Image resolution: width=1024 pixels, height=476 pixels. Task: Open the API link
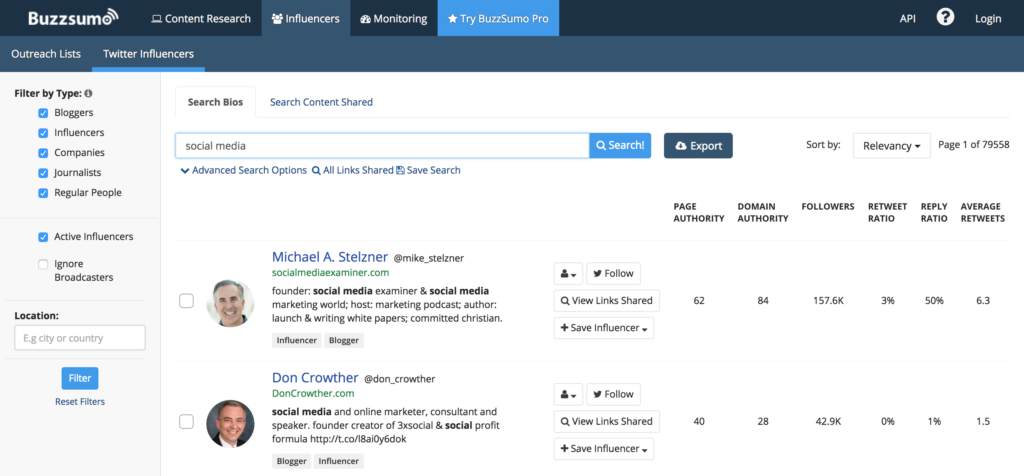[x=907, y=18]
